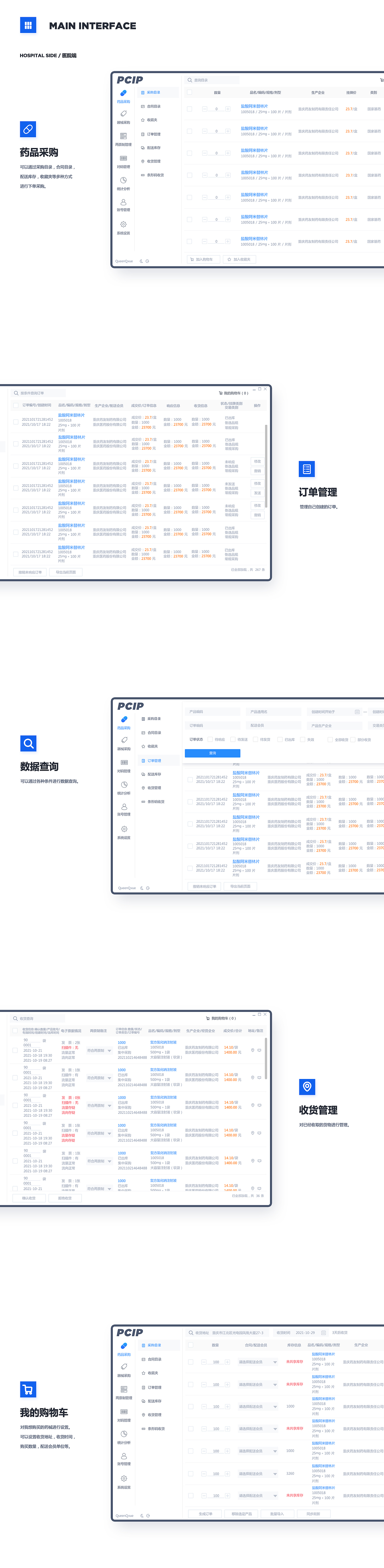Click 发送 action button in 订单管理 window
384x1568 pixels.
257,493
